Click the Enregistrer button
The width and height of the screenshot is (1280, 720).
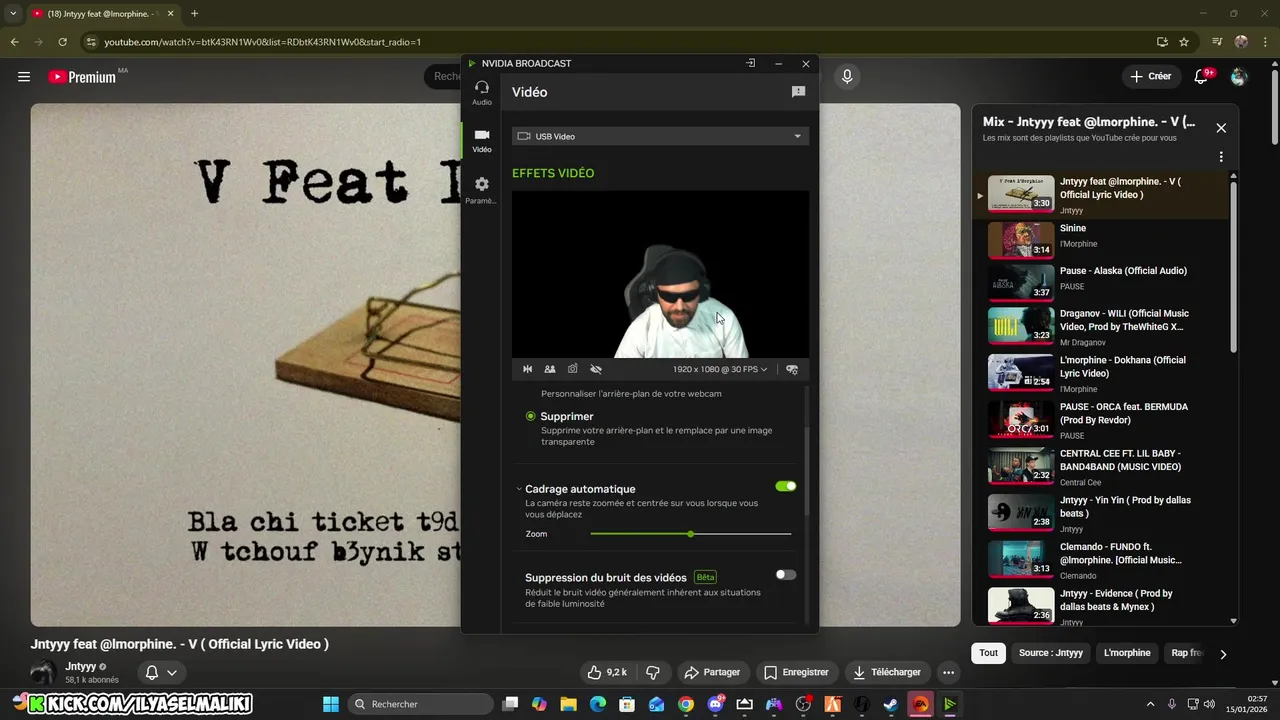(x=797, y=672)
